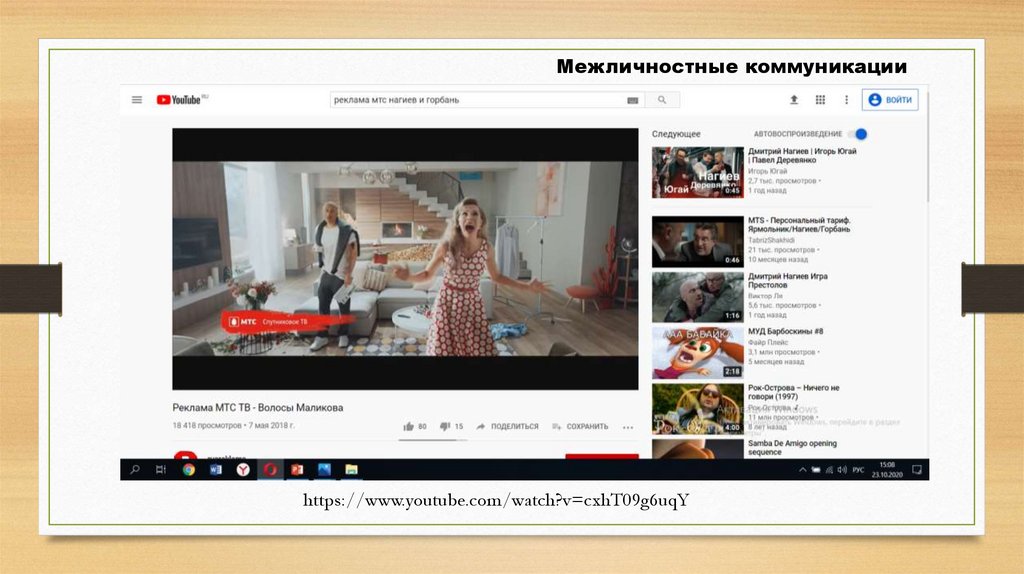Image resolution: width=1024 pixels, height=574 pixels.
Task: Open the more actions ellipsis under the video
Action: pyautogui.click(x=628, y=427)
